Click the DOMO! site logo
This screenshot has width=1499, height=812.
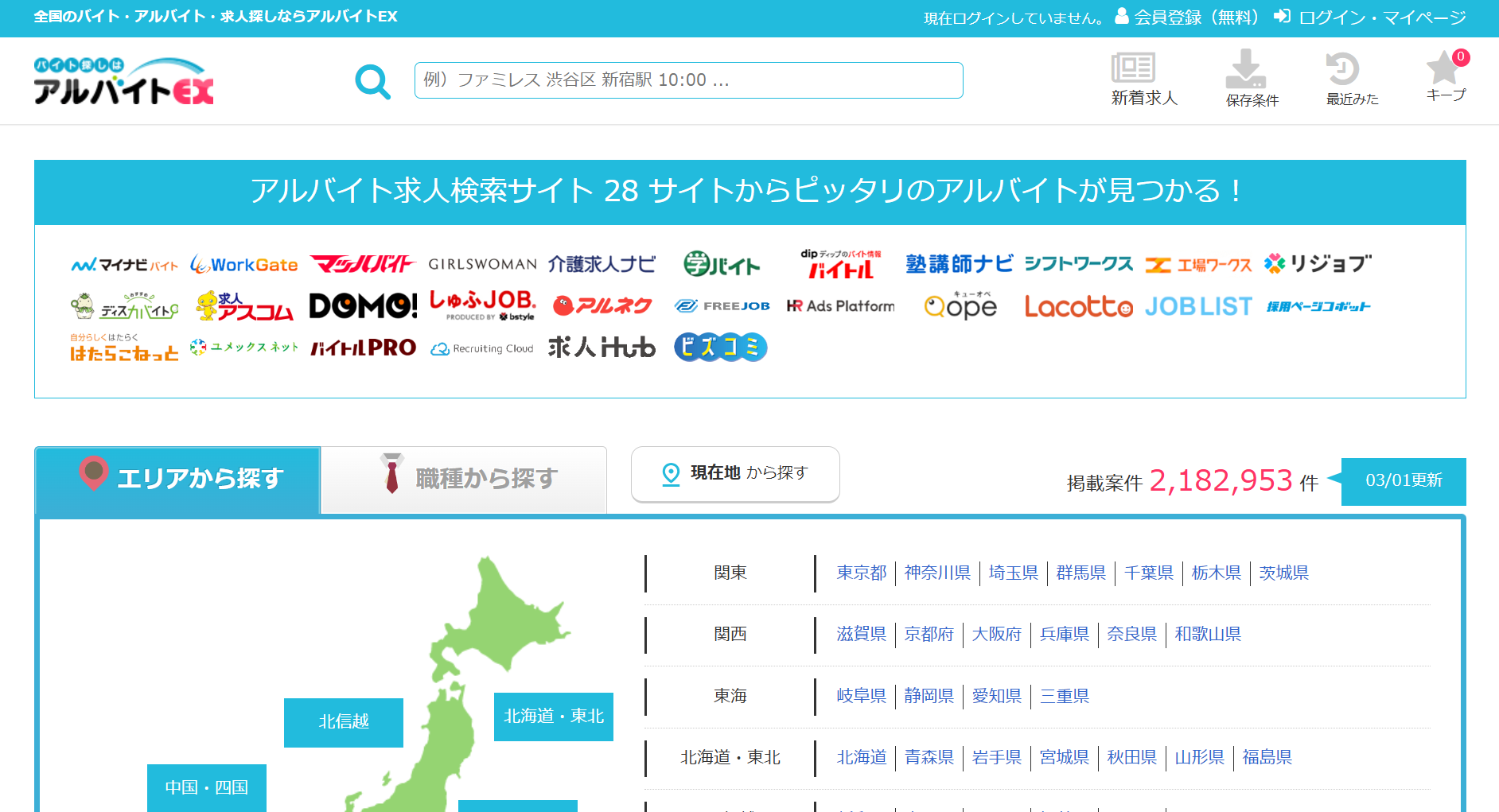363,306
